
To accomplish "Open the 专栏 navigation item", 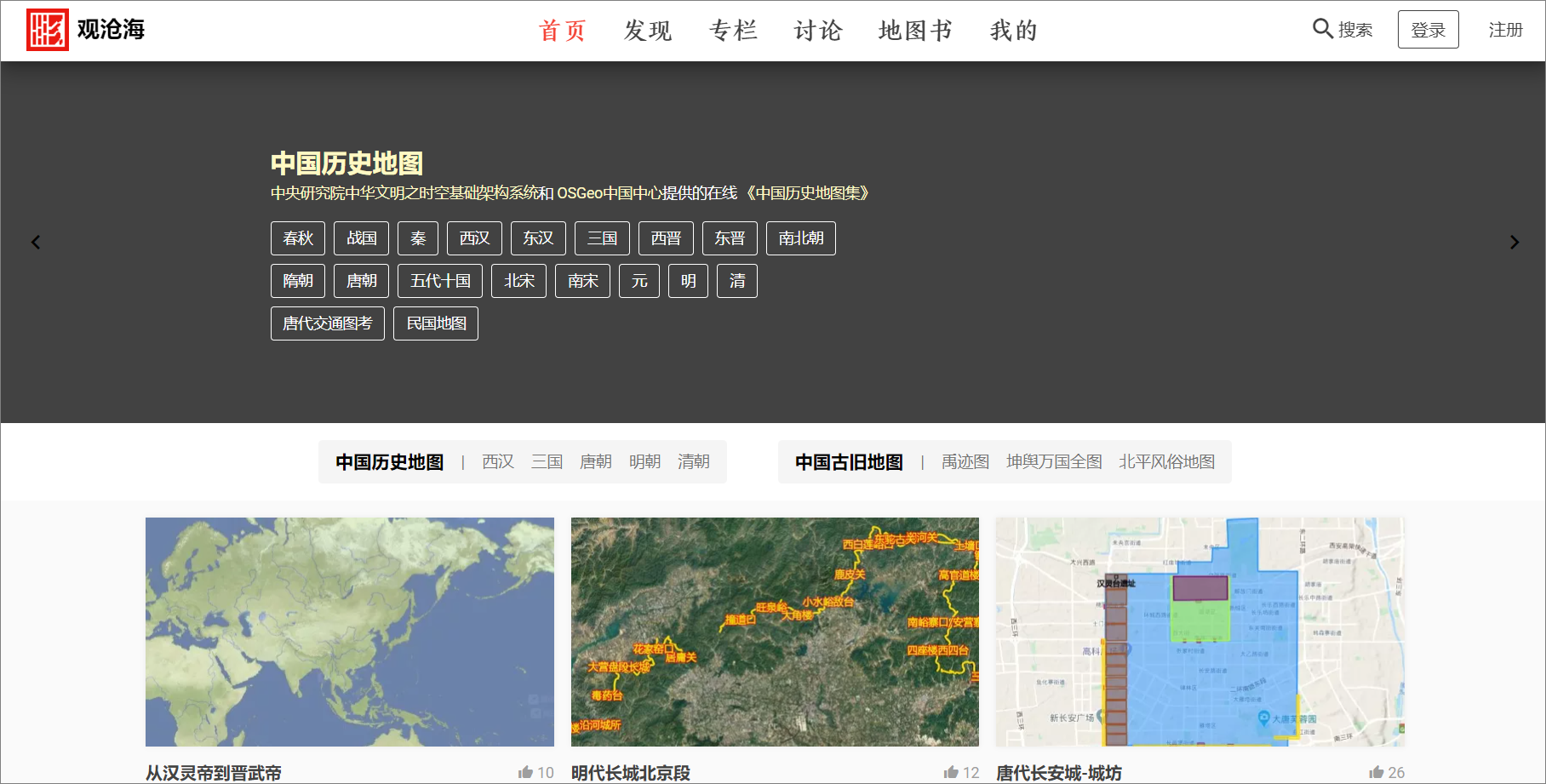I will [733, 31].
